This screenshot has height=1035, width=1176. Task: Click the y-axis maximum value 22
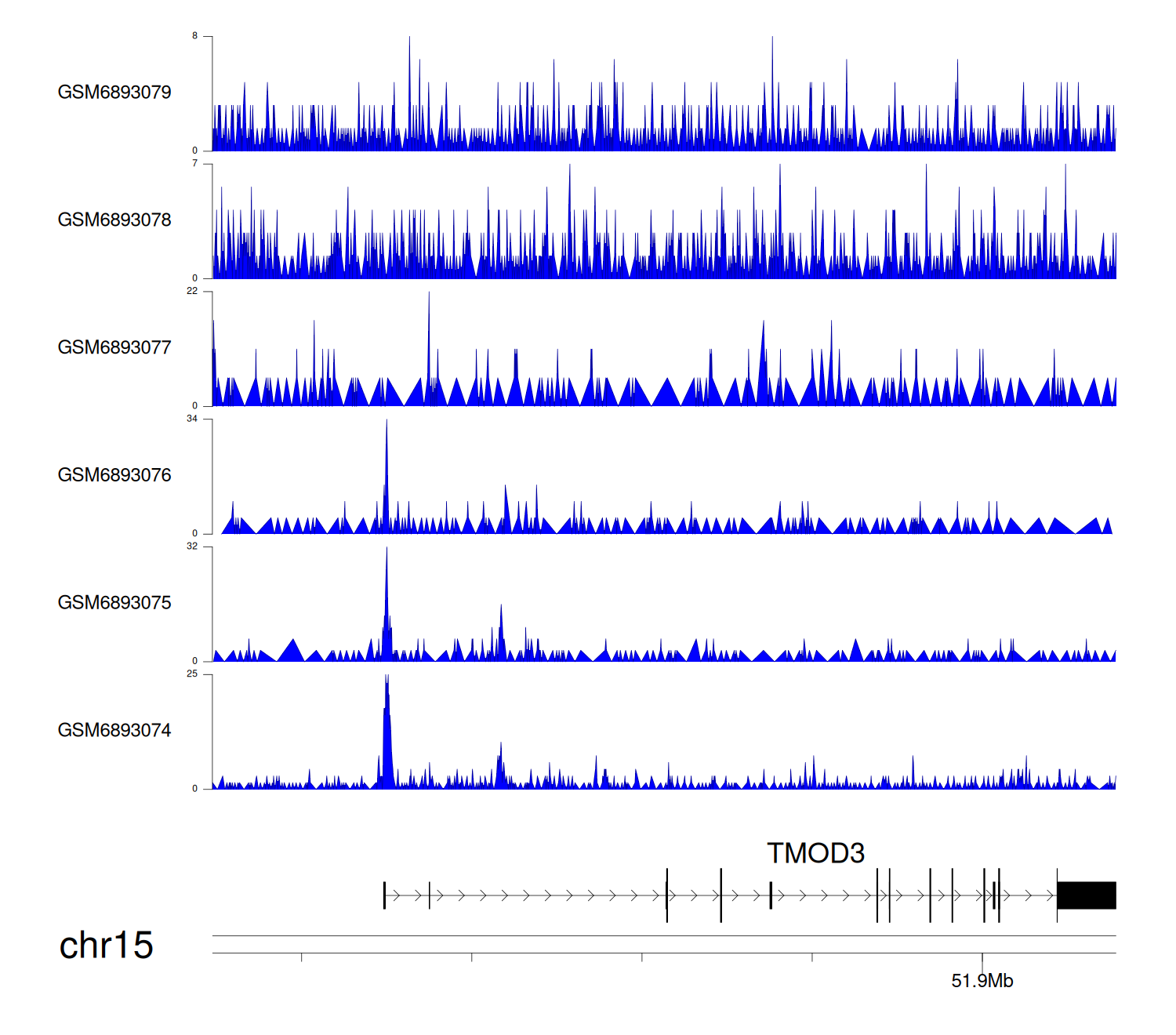(x=192, y=291)
